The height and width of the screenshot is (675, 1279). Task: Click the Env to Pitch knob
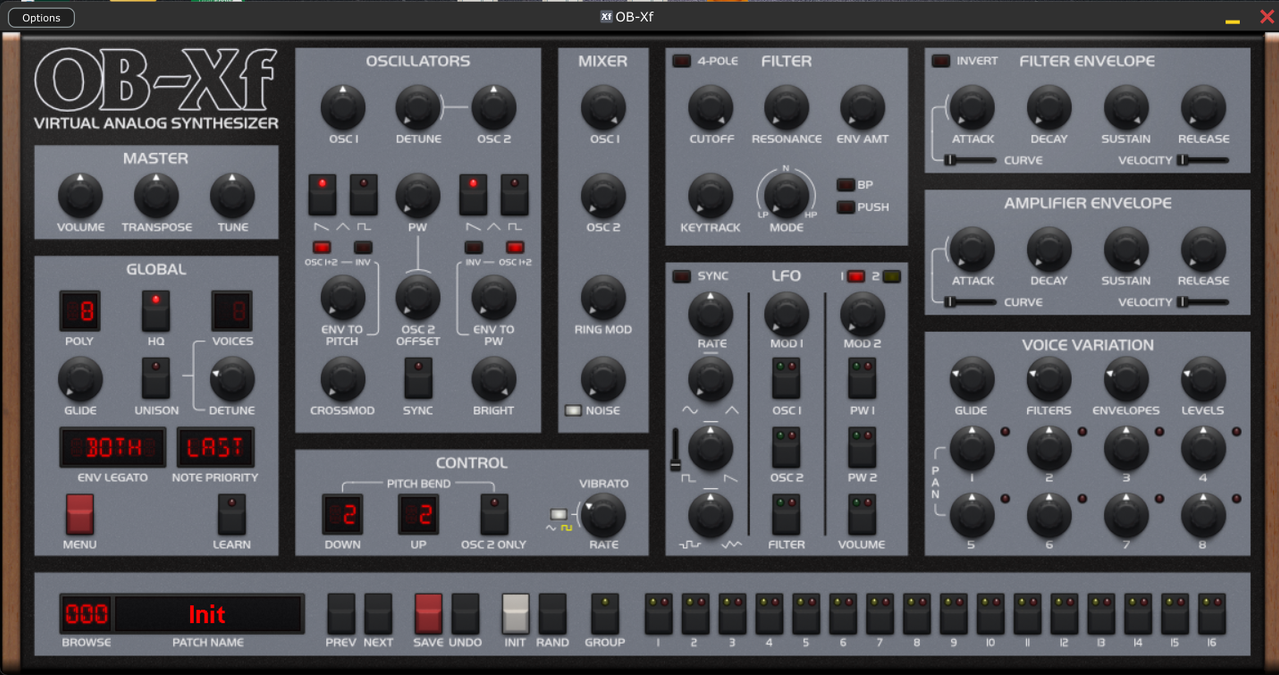tap(343, 297)
